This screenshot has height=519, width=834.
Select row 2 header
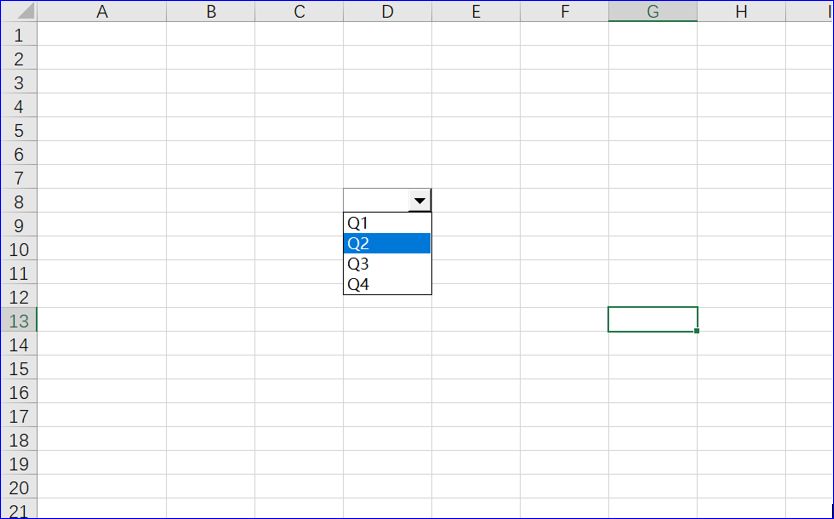click(x=19, y=59)
